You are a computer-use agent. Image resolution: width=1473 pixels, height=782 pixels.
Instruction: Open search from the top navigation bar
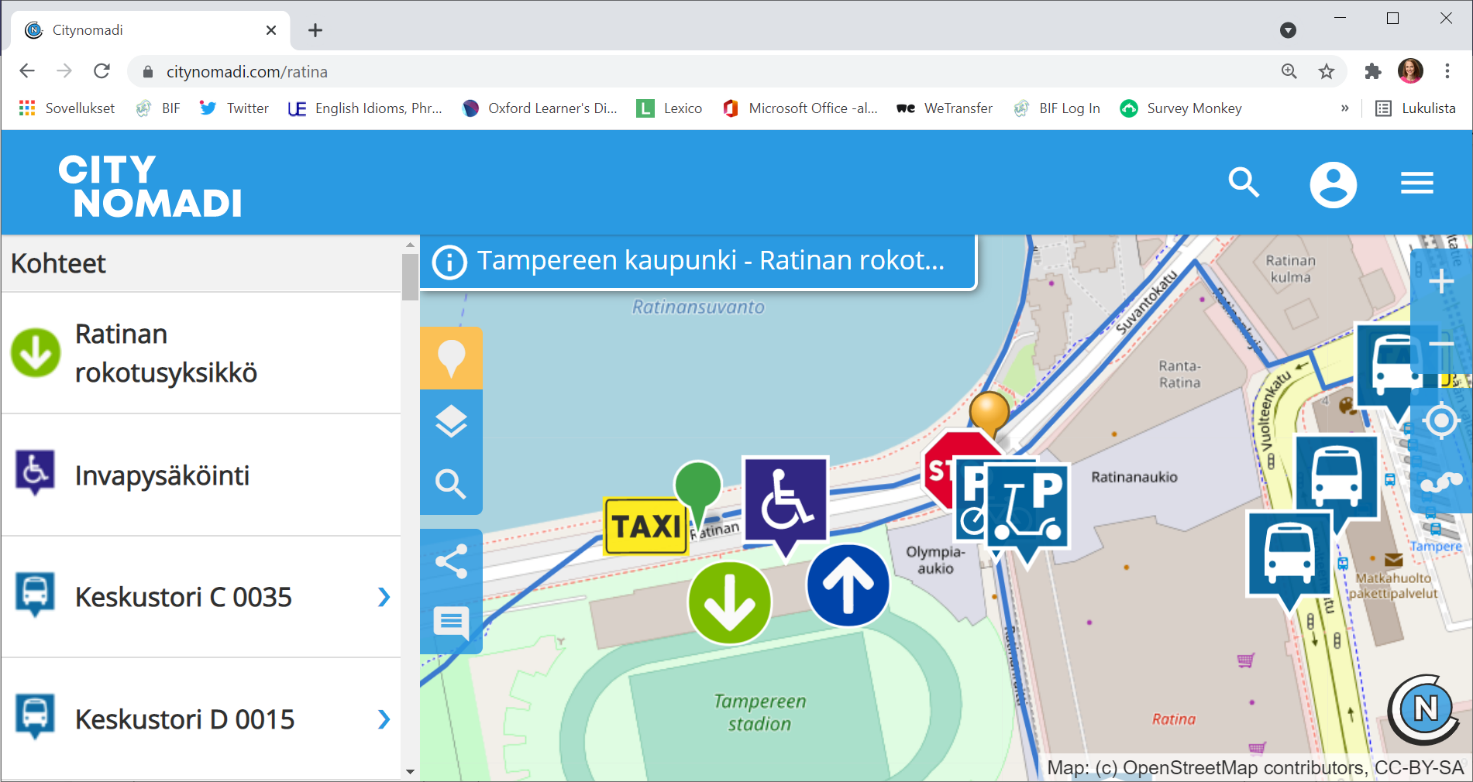pyautogui.click(x=1243, y=183)
